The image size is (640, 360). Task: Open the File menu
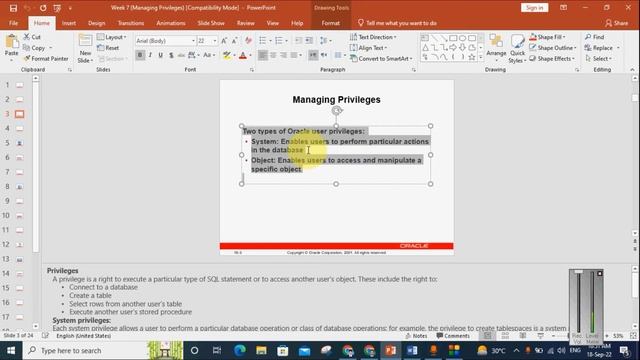pos(13,23)
